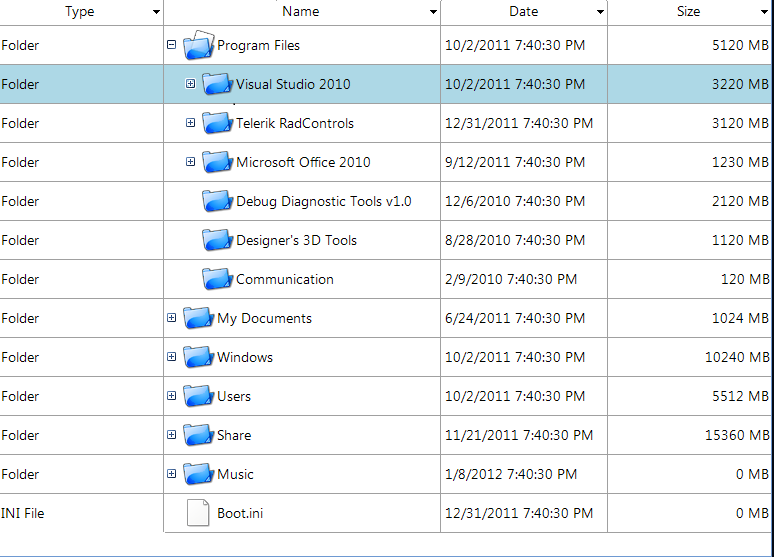Viewport: 774px width, 557px height.
Task: Click the Music folder icon
Action: 198,474
